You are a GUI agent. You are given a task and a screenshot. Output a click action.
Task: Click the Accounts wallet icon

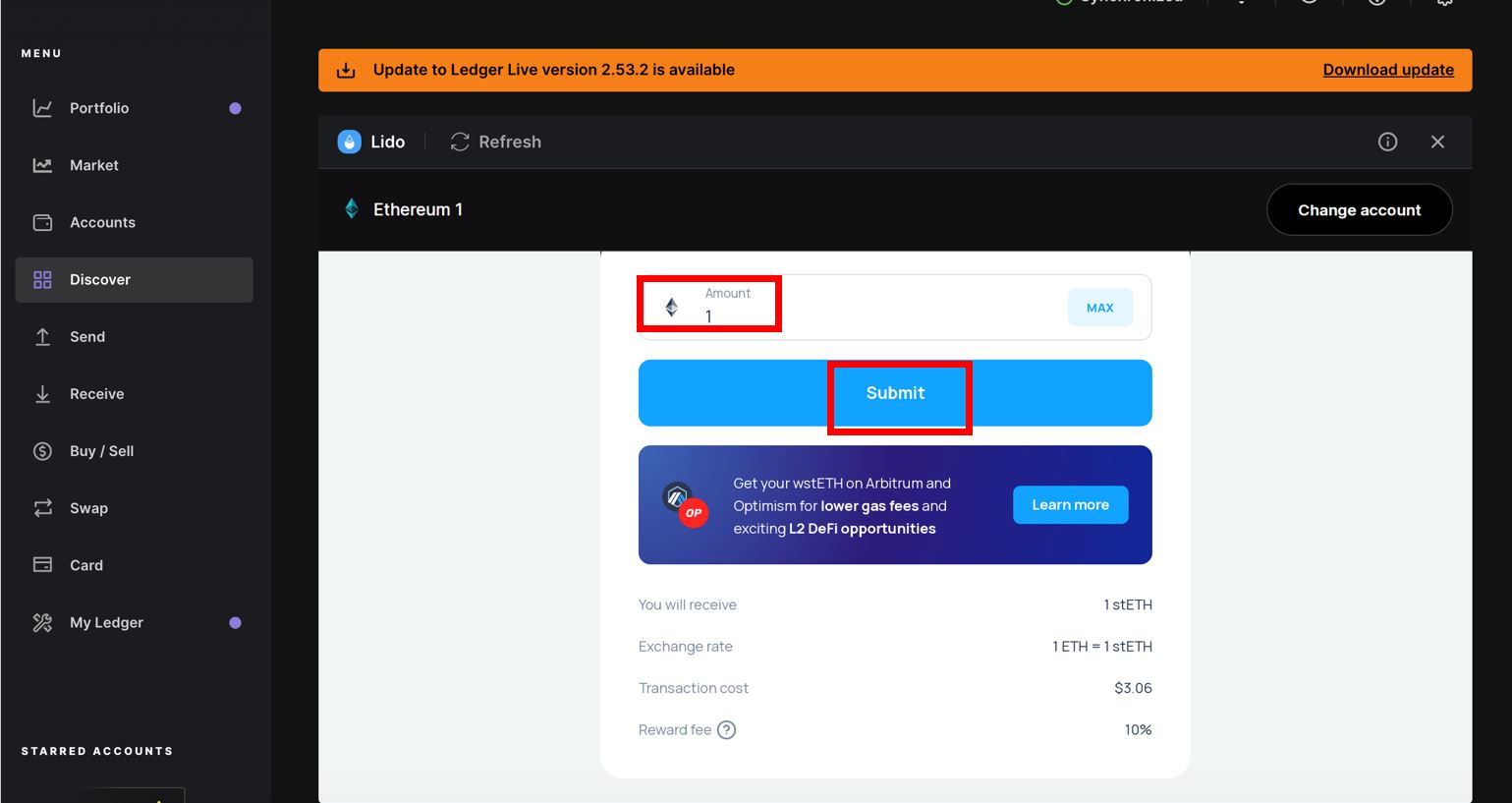(x=42, y=222)
